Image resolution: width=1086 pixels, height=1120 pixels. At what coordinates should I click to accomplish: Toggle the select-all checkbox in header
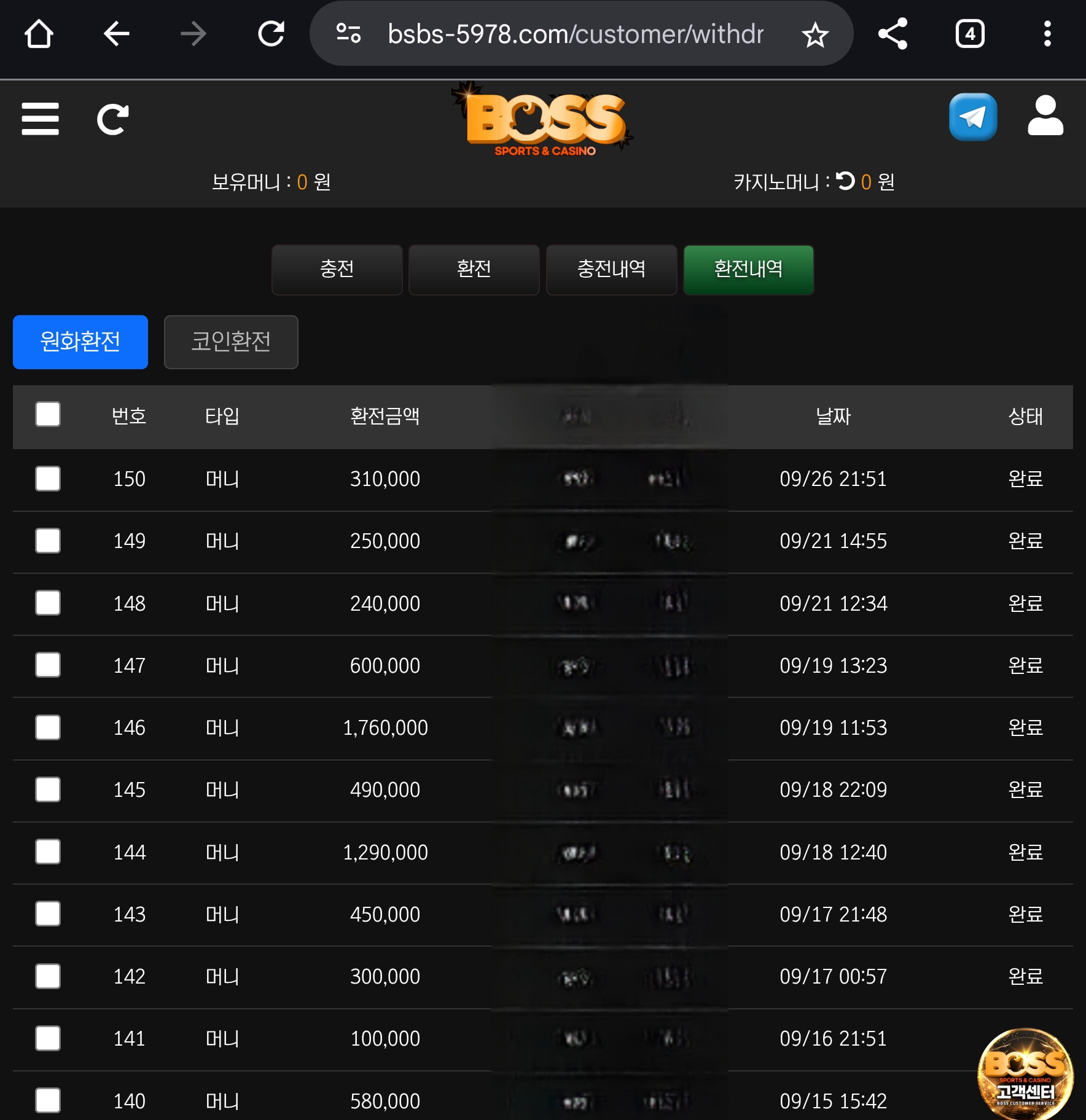tap(48, 415)
